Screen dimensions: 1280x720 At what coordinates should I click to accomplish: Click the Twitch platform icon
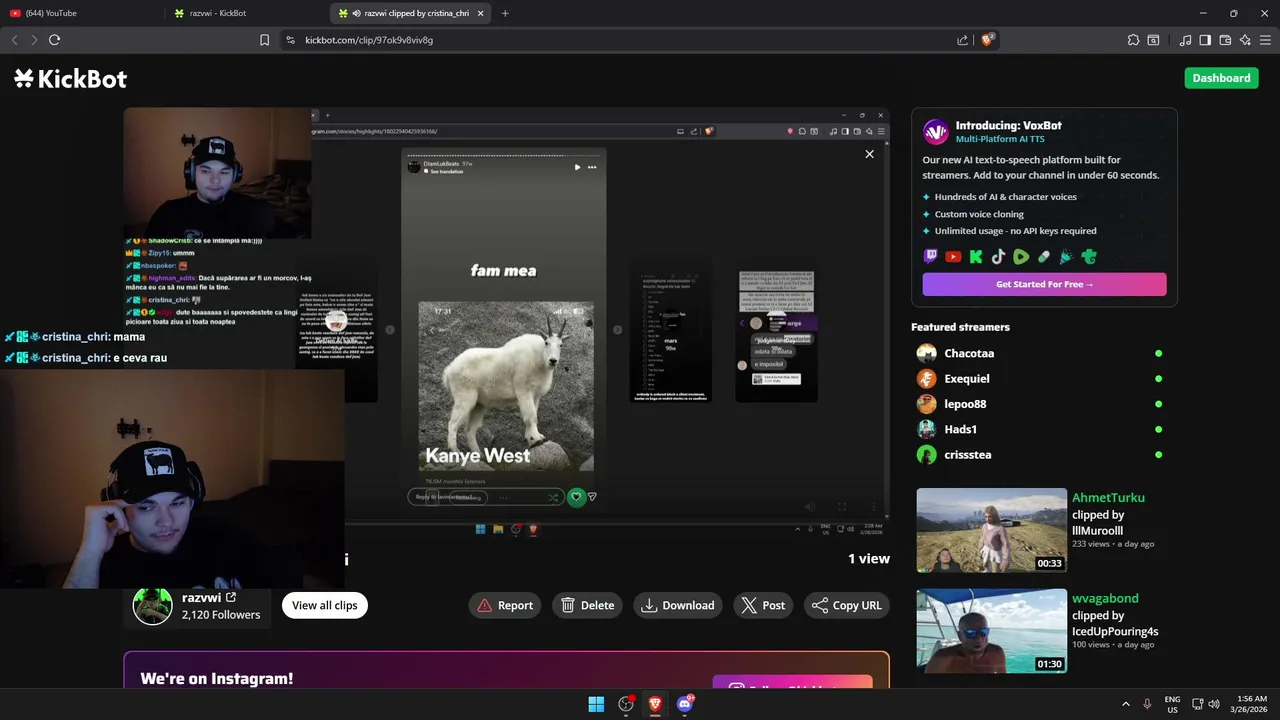pos(931,257)
